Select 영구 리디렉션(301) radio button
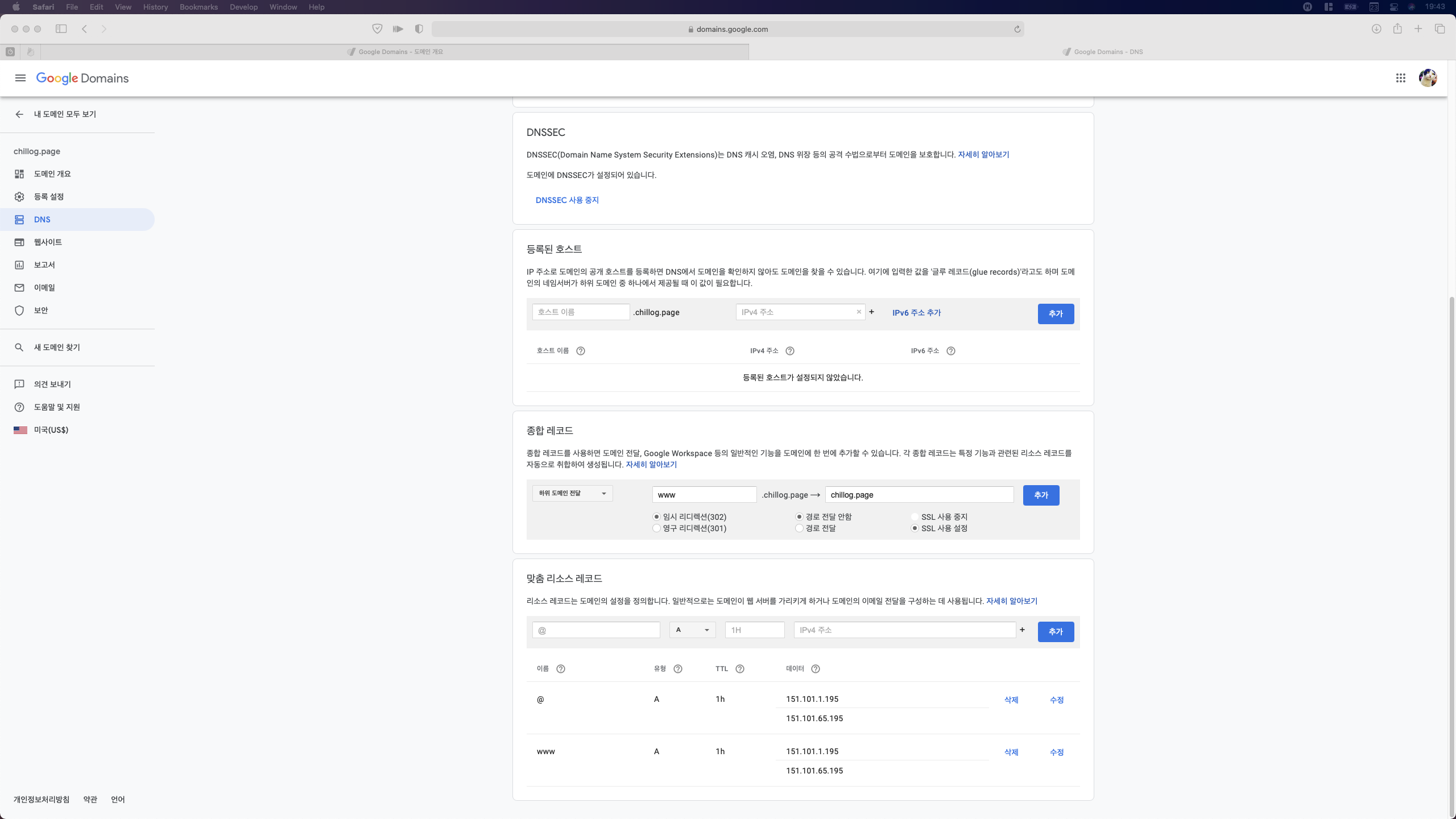The width and height of the screenshot is (1456, 819). (x=657, y=528)
